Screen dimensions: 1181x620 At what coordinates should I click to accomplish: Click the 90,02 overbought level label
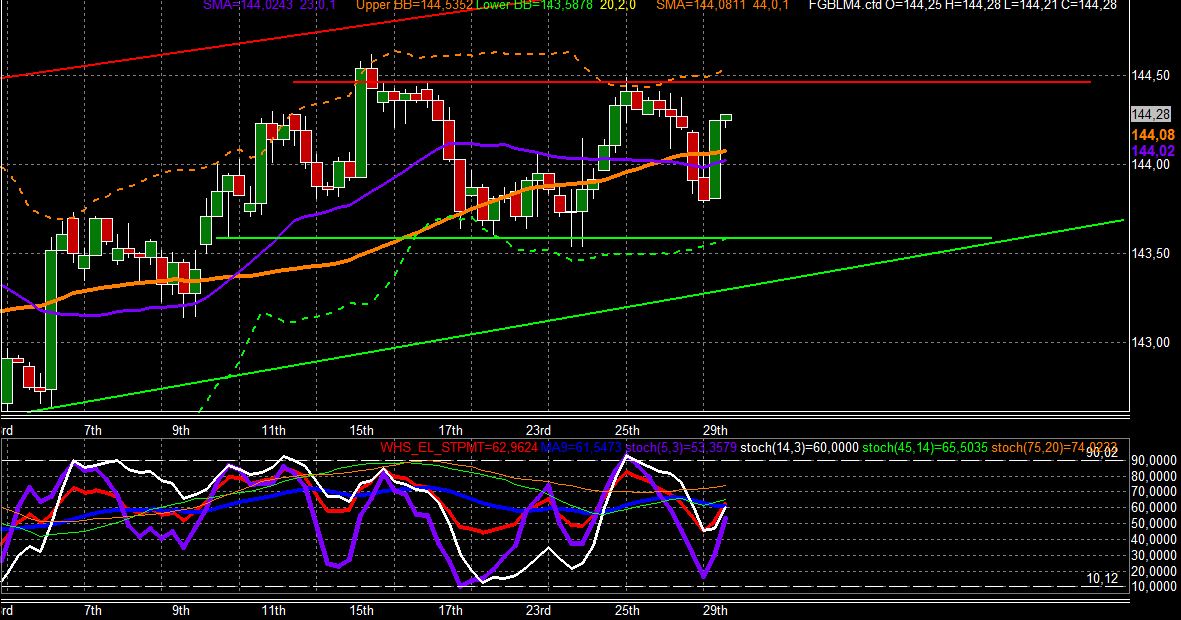(x=1102, y=453)
